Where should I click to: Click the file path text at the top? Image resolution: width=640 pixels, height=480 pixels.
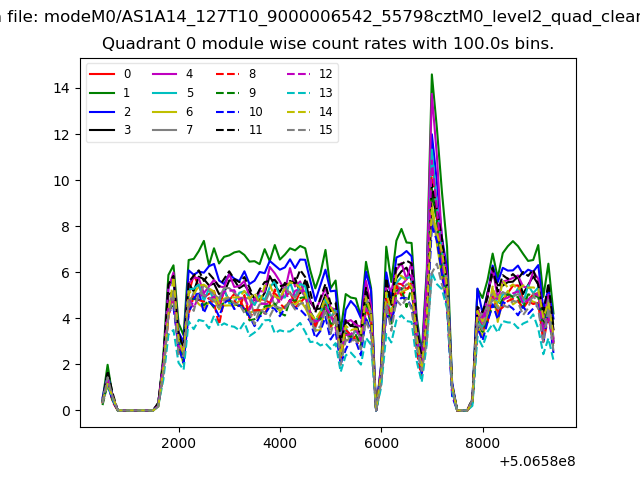pyautogui.click(x=320, y=16)
